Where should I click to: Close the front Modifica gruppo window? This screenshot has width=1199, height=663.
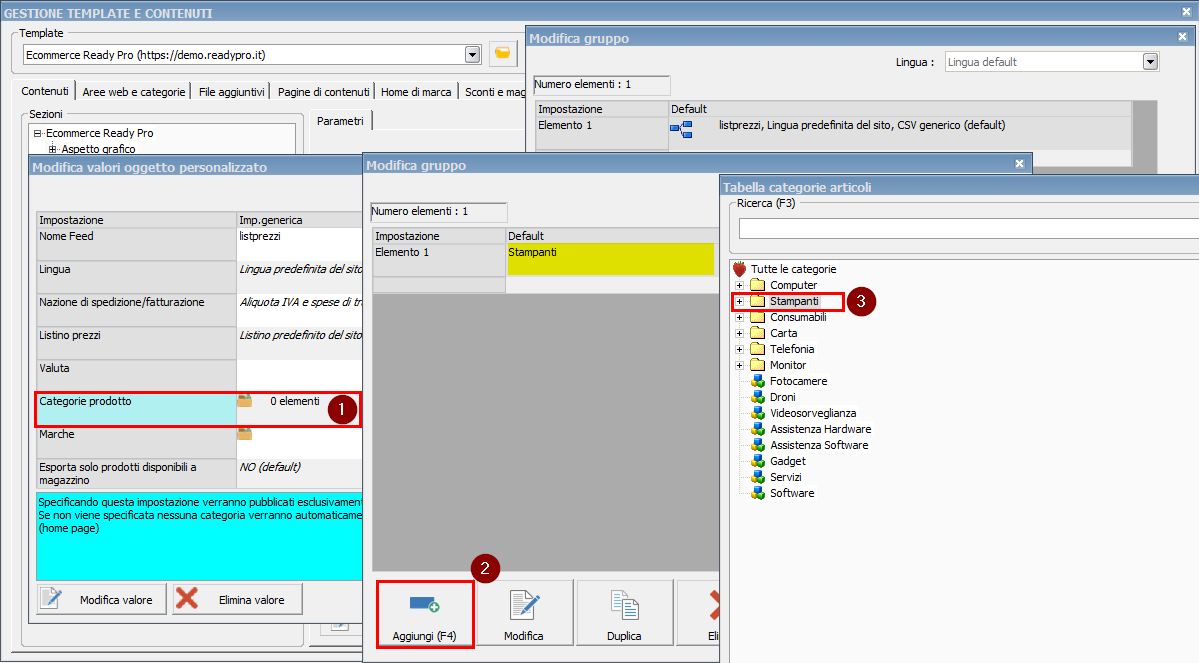point(1019,164)
